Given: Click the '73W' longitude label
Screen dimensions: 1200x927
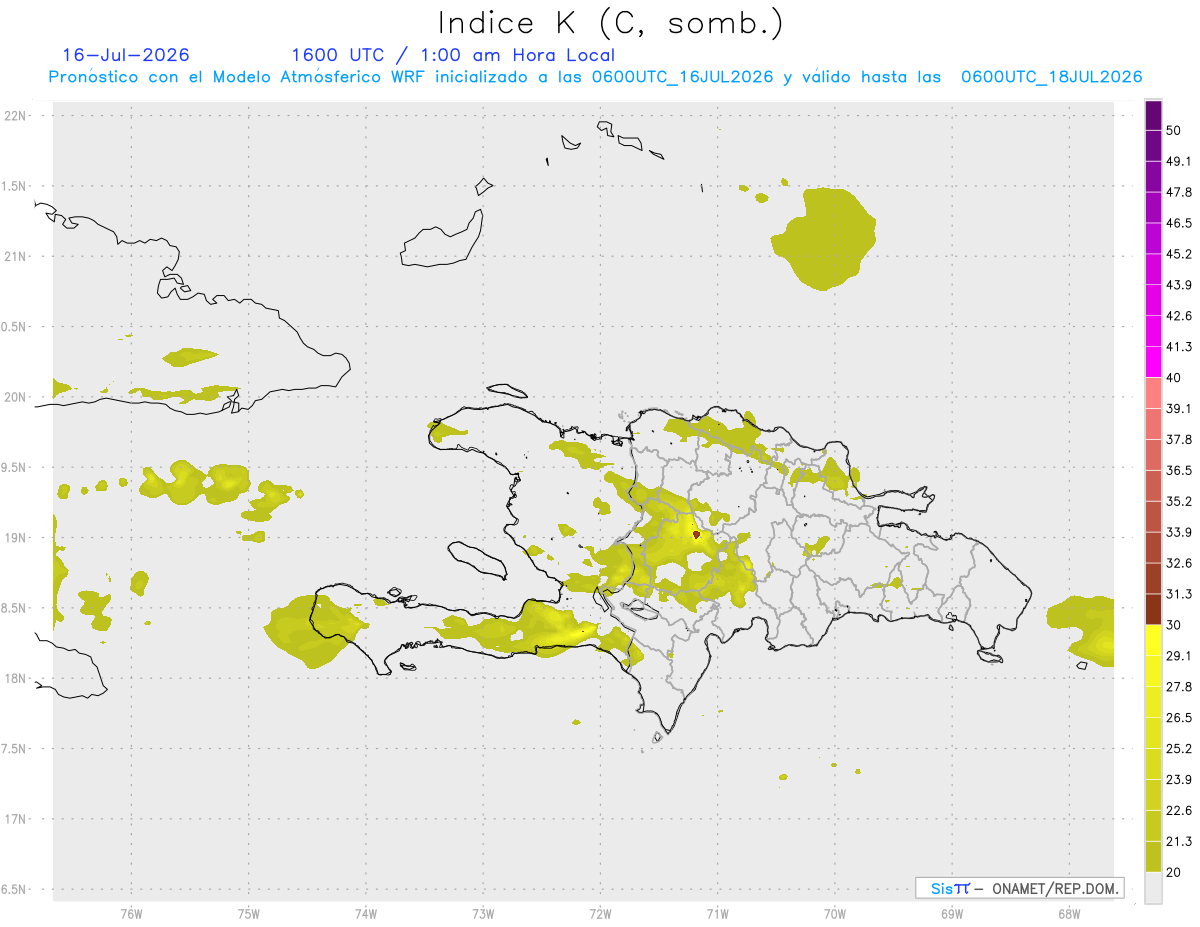Looking at the screenshot, I should point(483,913).
